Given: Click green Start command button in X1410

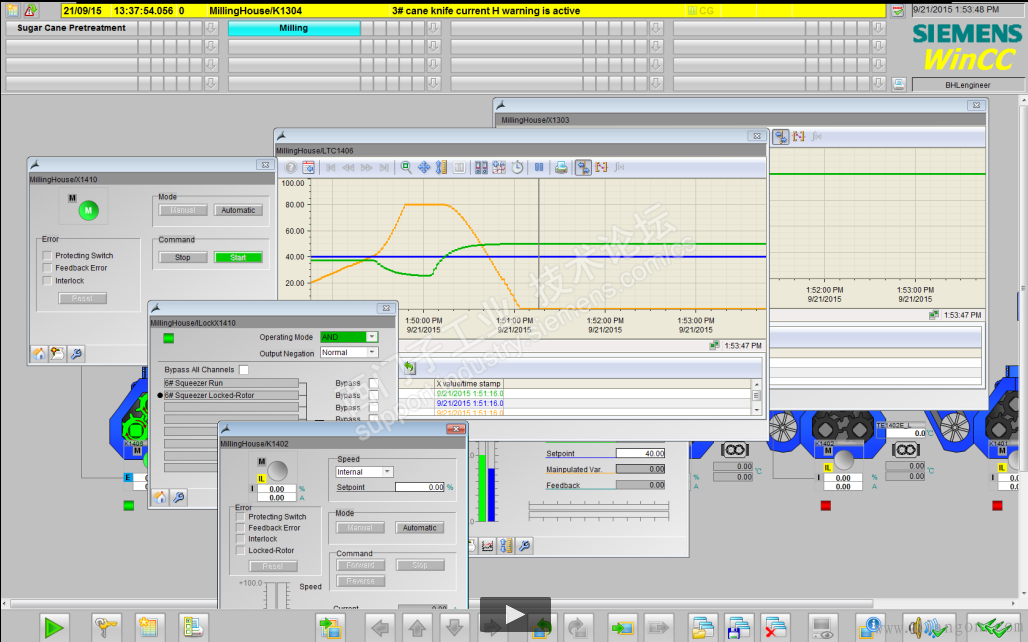Looking at the screenshot, I should (238, 258).
